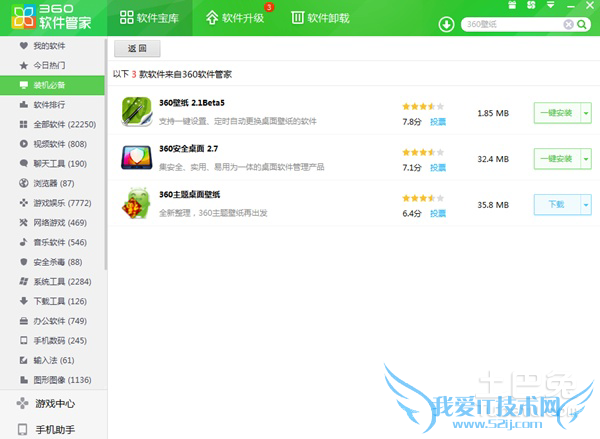Click the 3 update badge on 软件升级
600x439 pixels.
pyautogui.click(x=269, y=7)
